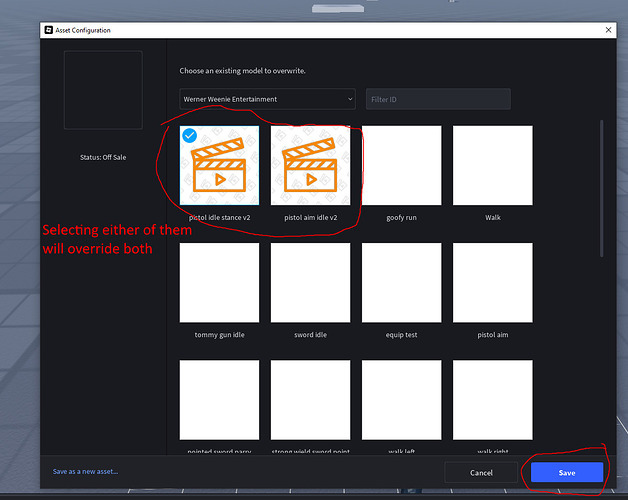
Task: Close the Asset Configuration dialog
Action: [608, 30]
